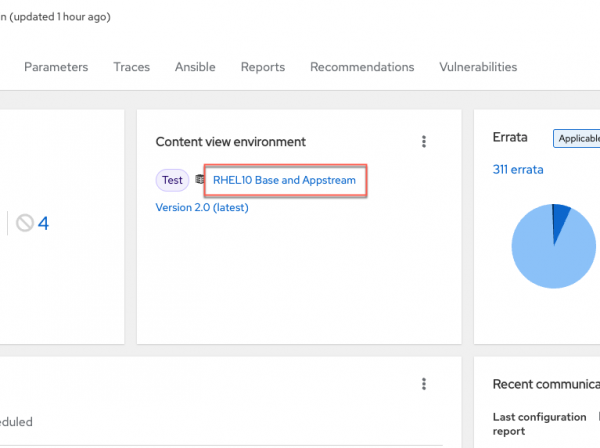This screenshot has width=600, height=448.
Task: Click the content view icon beside Test
Action: [199, 179]
